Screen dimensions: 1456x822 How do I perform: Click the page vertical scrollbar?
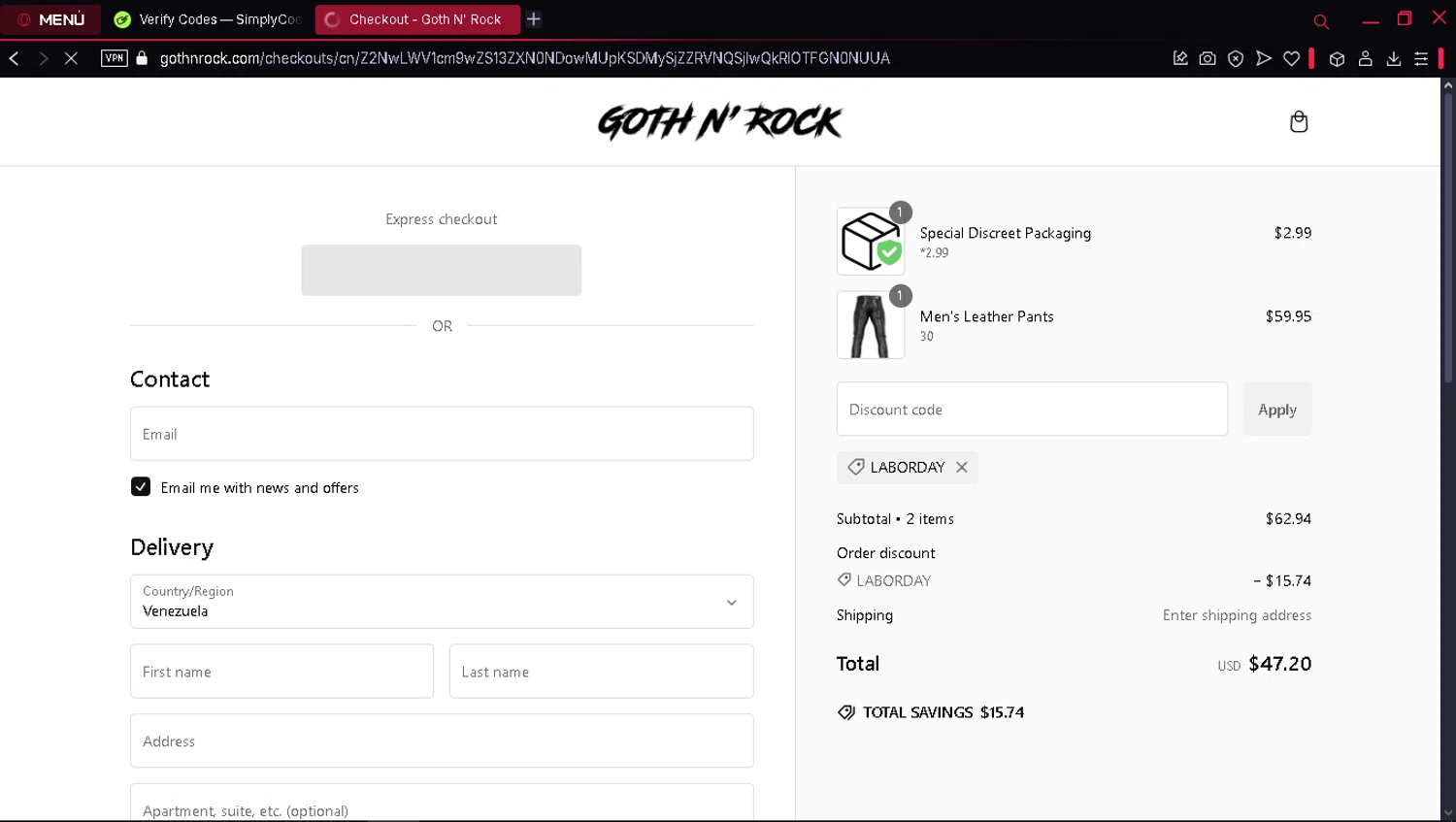[x=1448, y=238]
